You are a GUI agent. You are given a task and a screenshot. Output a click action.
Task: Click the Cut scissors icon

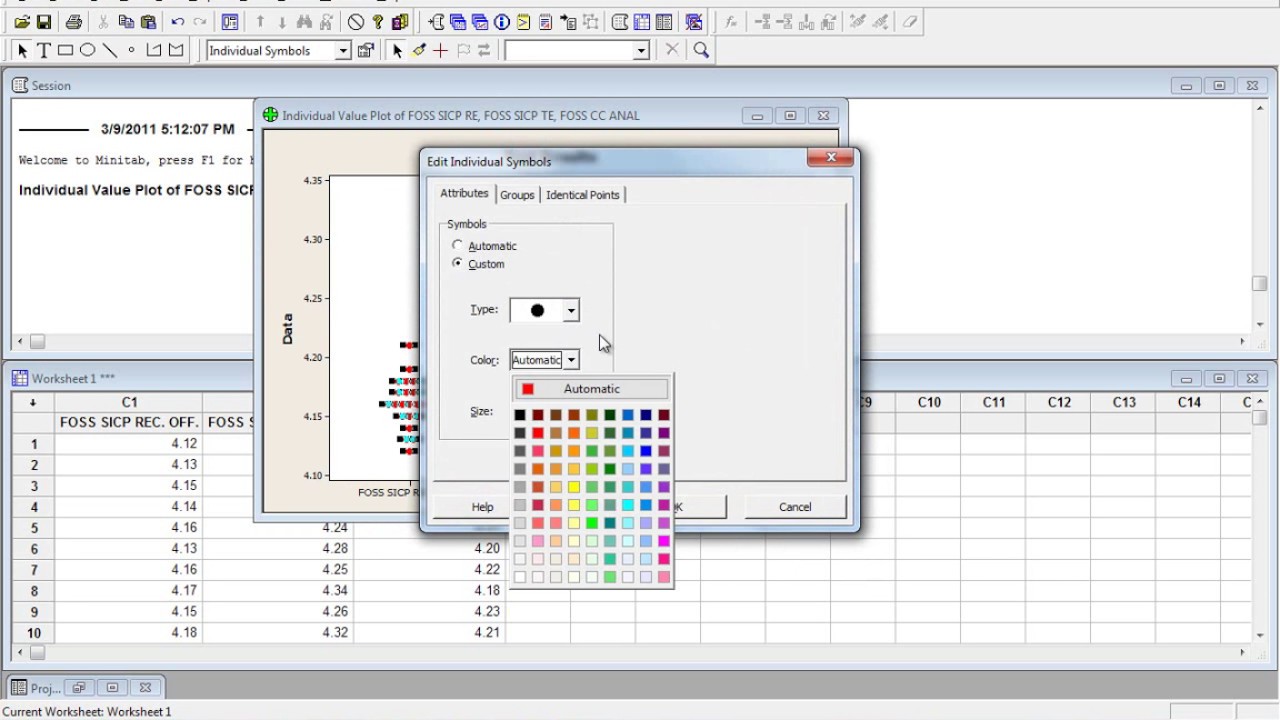tap(103, 22)
